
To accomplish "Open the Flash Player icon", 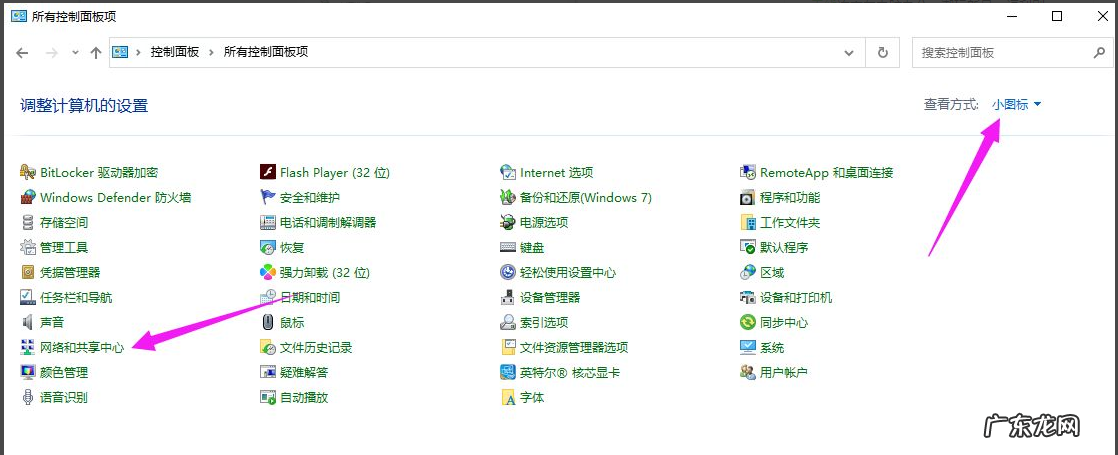I will point(267,173).
